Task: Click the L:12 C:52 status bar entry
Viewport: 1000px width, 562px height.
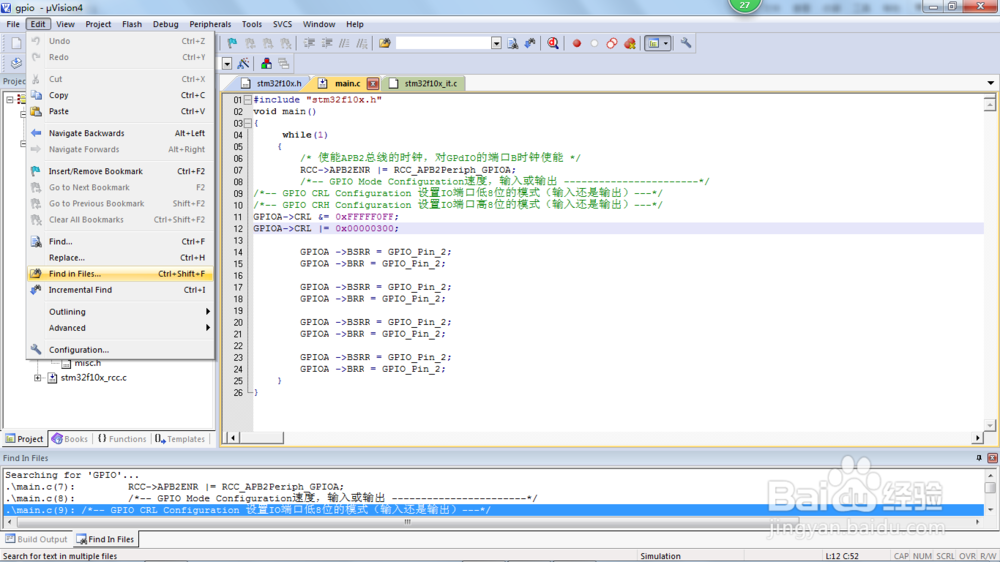Action: pos(842,556)
